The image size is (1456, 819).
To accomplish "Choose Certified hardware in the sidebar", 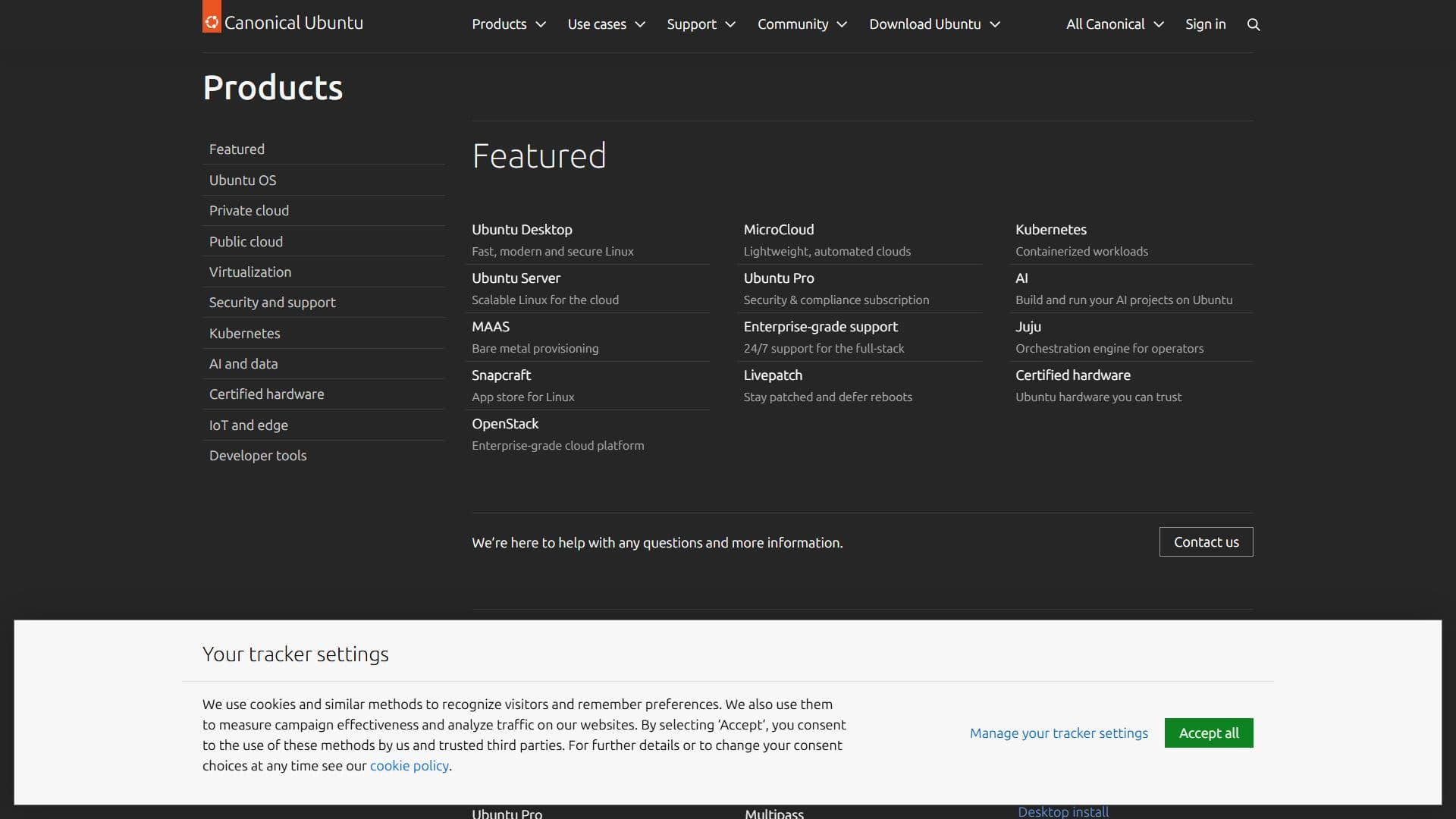I will click(323, 394).
